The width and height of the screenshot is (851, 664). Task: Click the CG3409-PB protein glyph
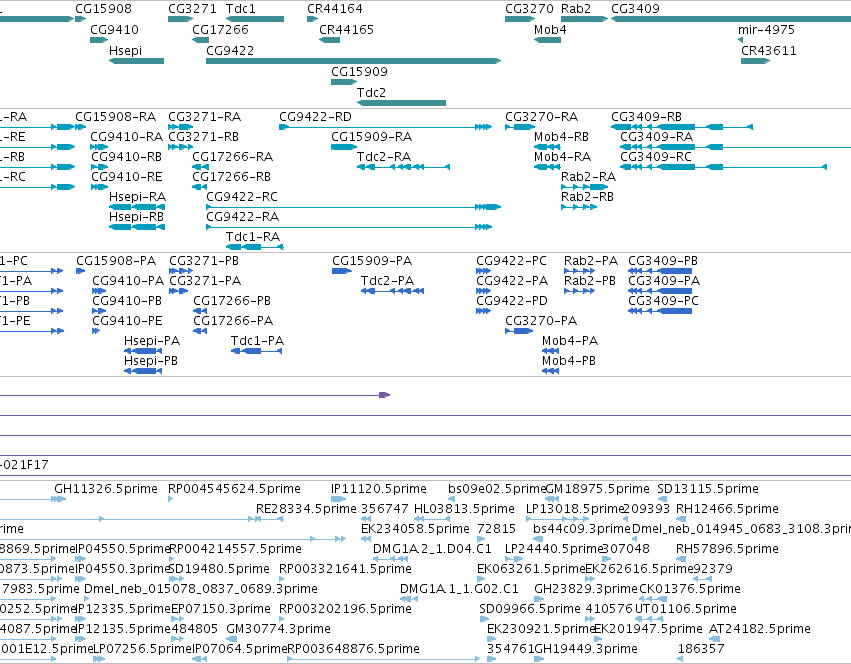coord(660,271)
